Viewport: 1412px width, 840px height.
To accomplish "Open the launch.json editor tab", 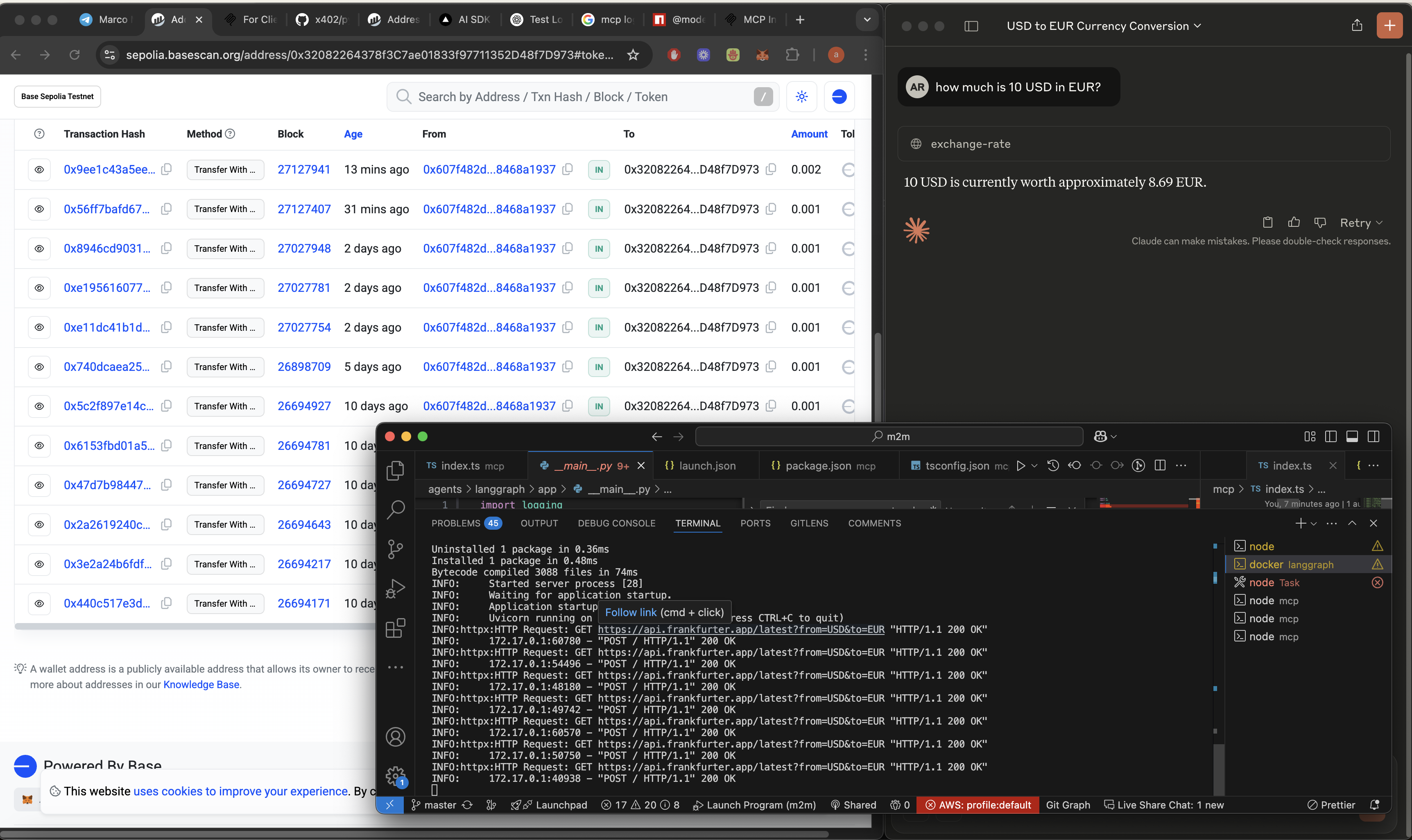I will (706, 466).
